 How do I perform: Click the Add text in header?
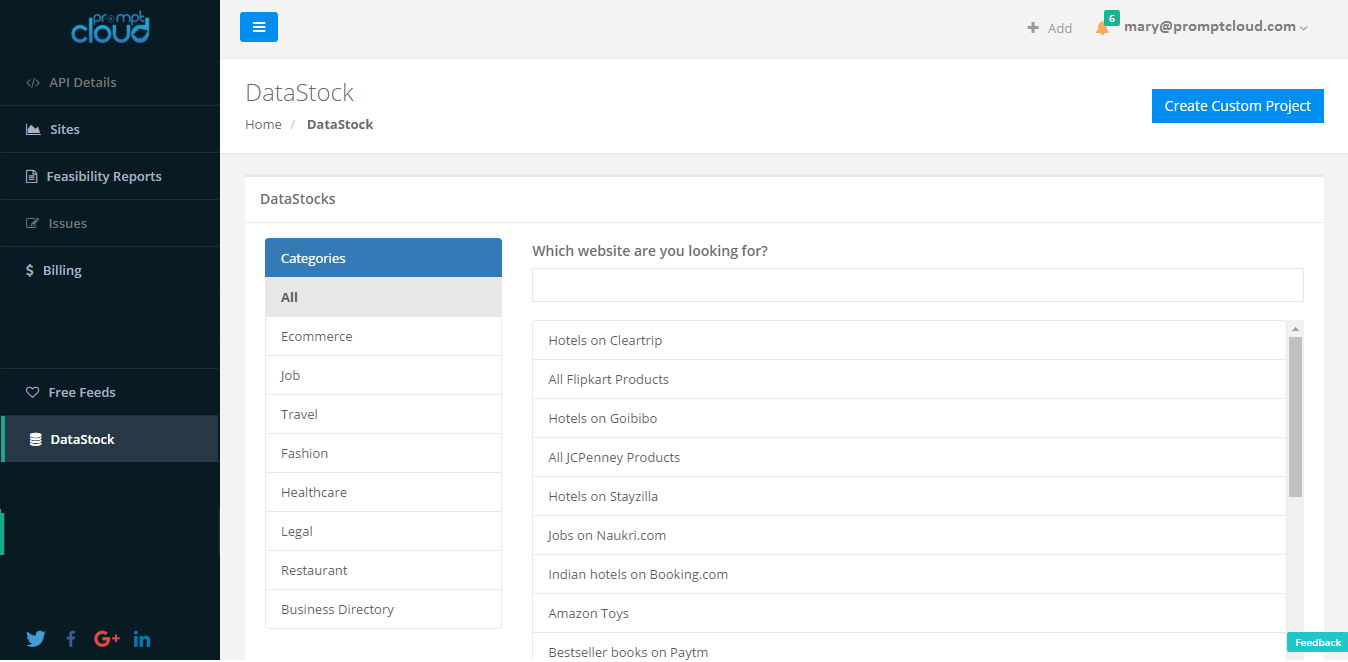click(x=1060, y=28)
